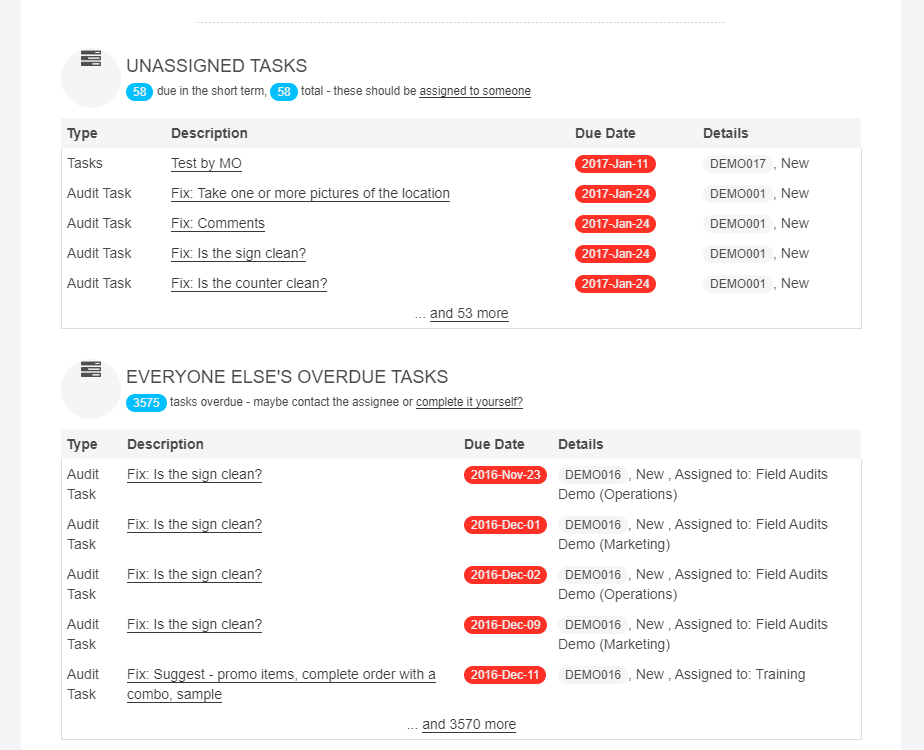Open 'Fix: Is the sign clean?' due 2016-Dec-09
Screen dimensions: 924x750
[194, 625]
